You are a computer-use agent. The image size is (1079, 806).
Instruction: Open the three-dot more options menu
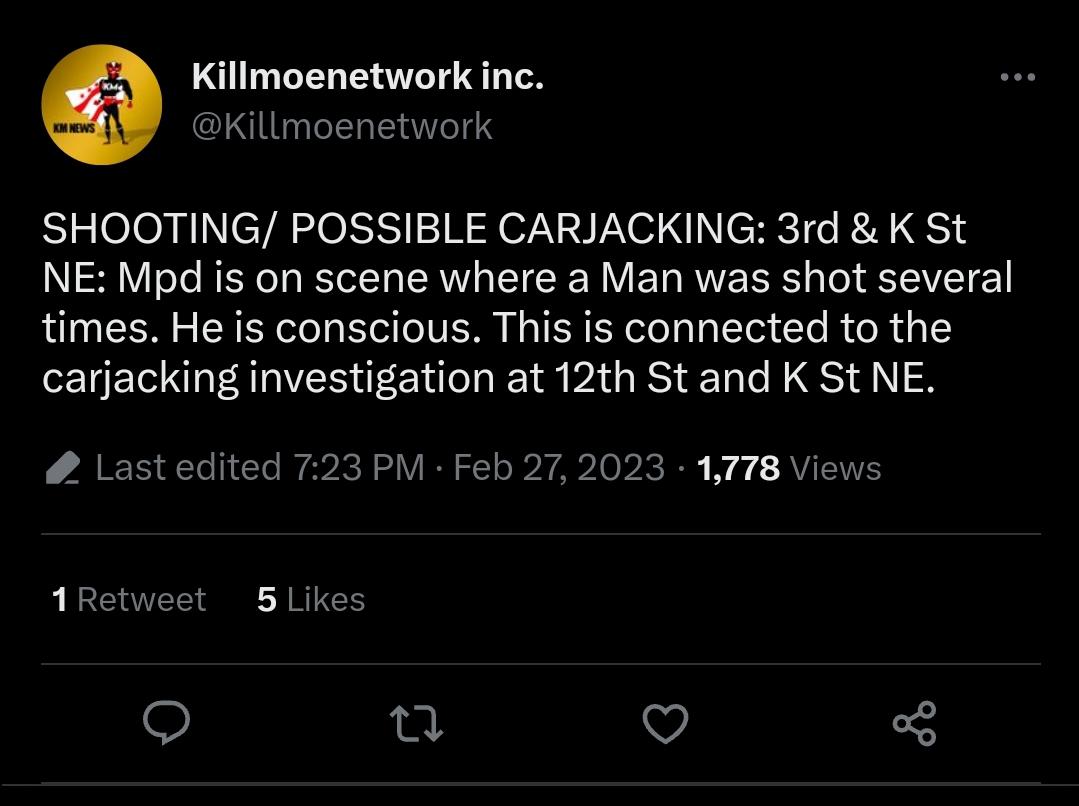coord(1017,78)
